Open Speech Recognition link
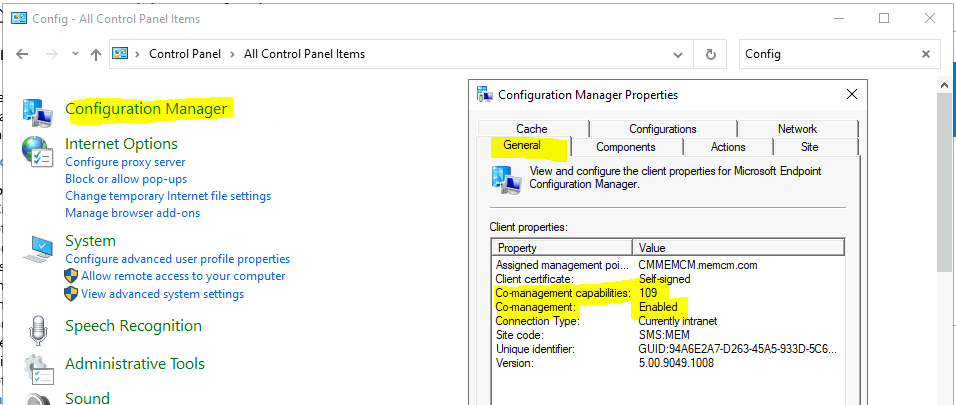 point(134,326)
